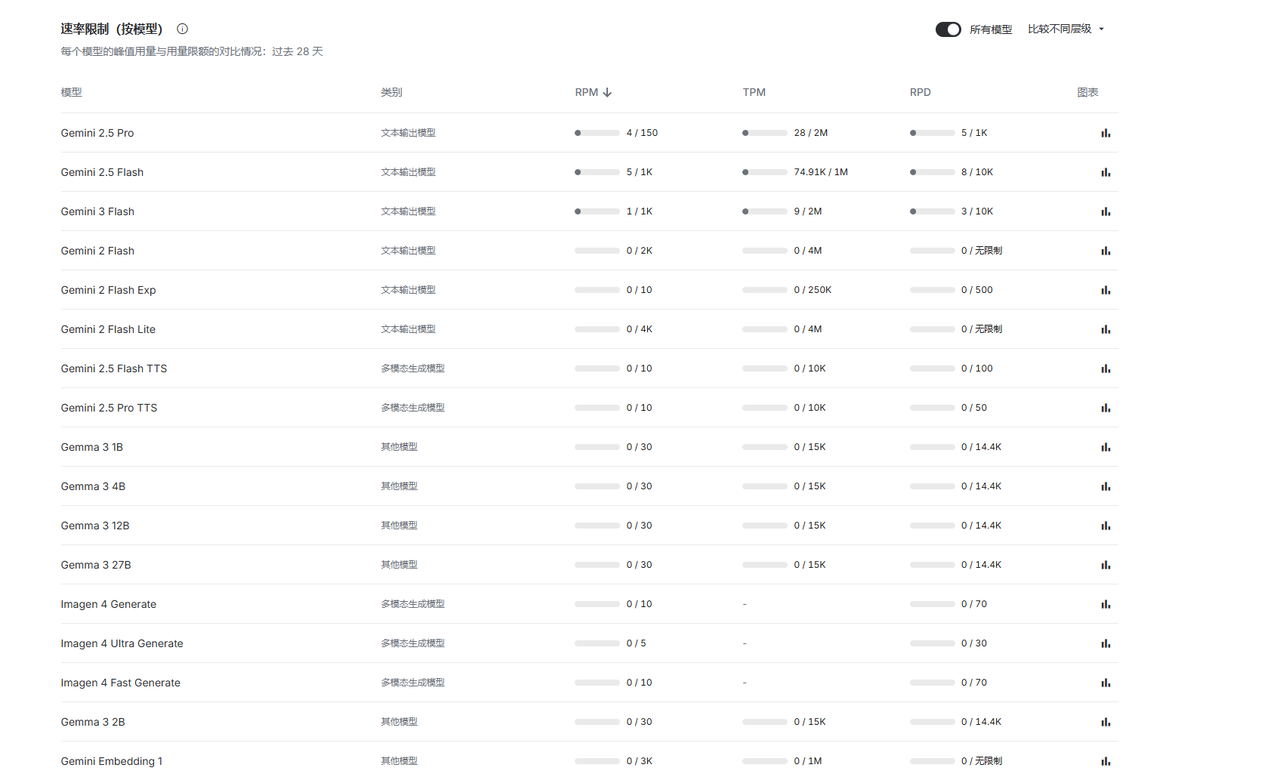Viewport: 1280px width, 774px height.
Task: Click the RPD value 8 / 10K
Action: [977, 172]
